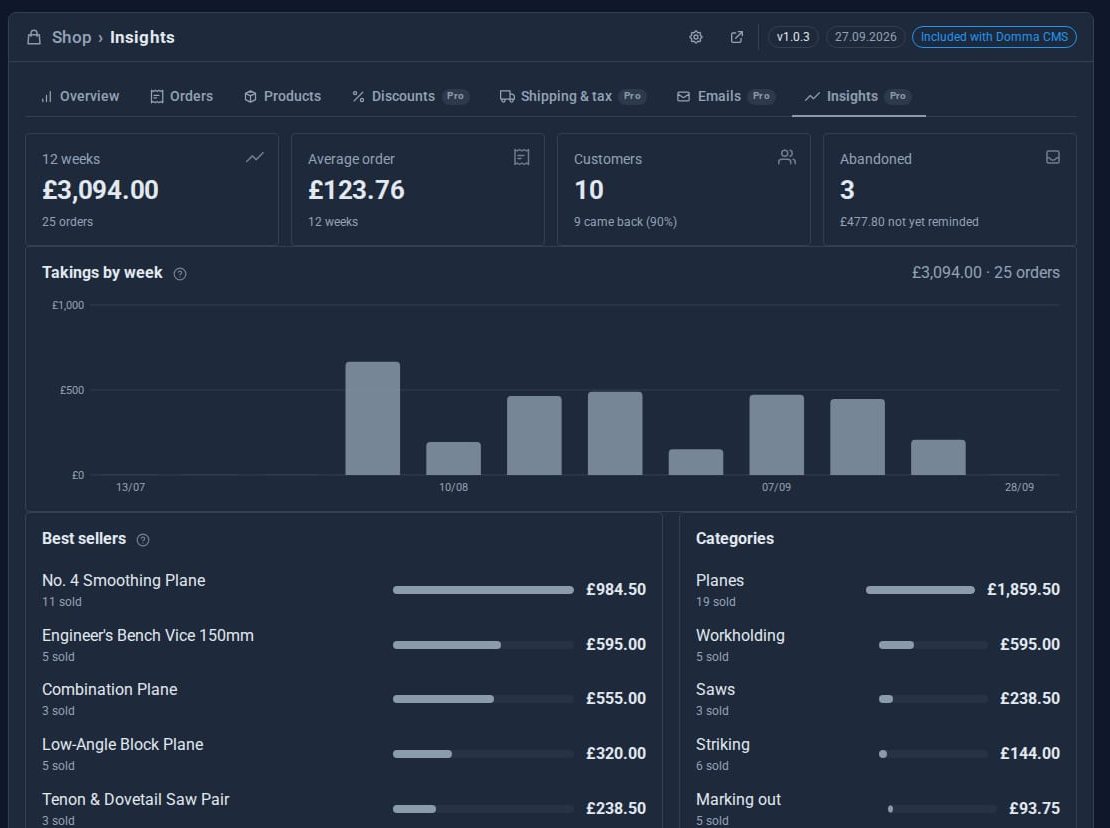
Task: Click the Engineer's Bench Vice progress bar
Action: 483,645
